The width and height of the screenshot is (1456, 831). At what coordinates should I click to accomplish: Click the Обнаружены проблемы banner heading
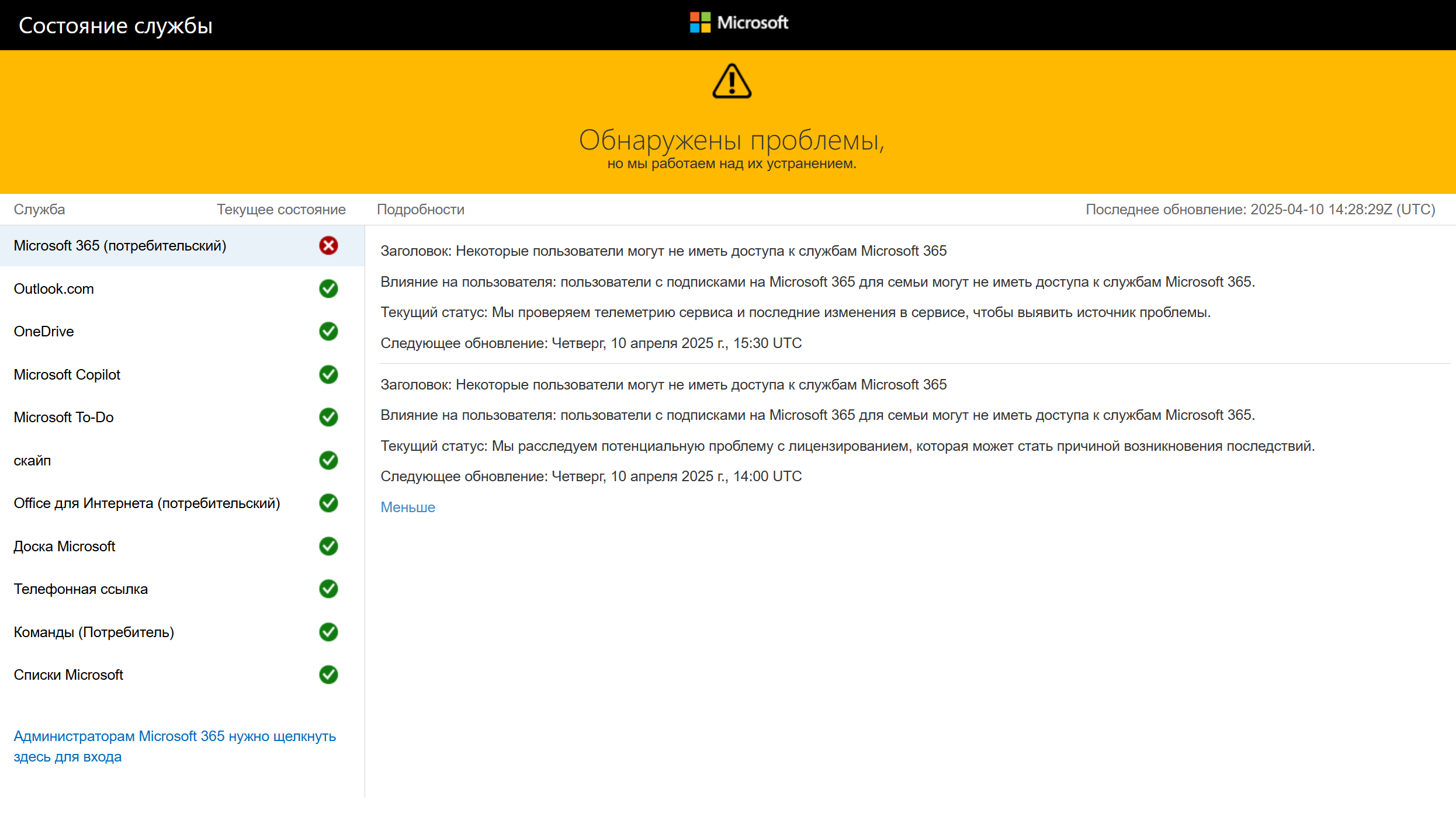[732, 140]
